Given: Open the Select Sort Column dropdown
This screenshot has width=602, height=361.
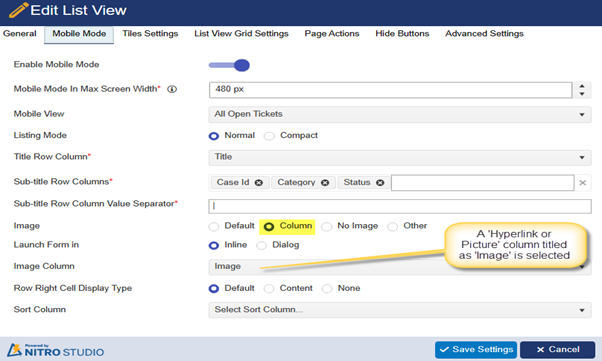Looking at the screenshot, I should (400, 310).
